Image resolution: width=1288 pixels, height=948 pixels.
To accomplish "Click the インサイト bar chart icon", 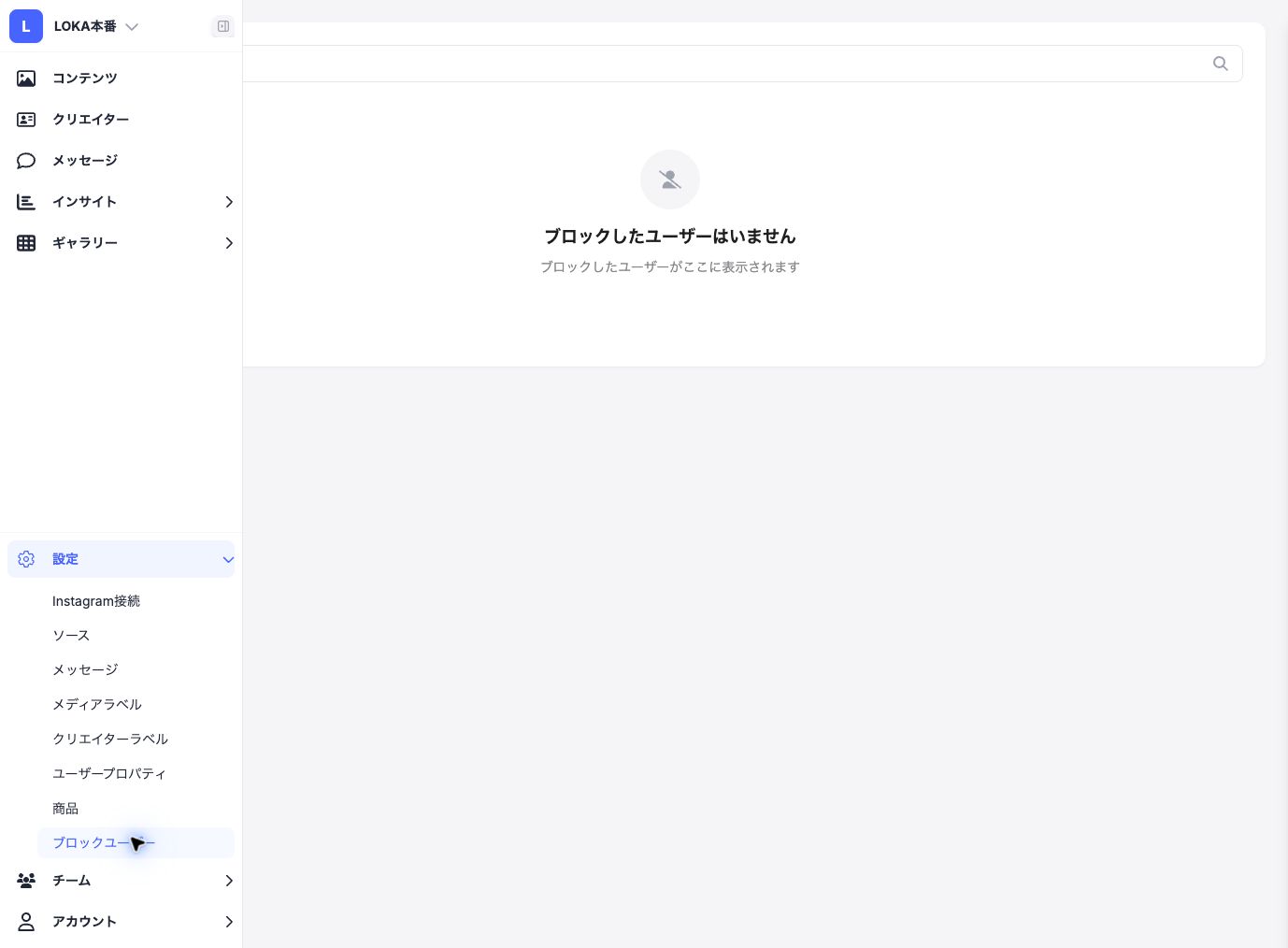I will (26, 202).
